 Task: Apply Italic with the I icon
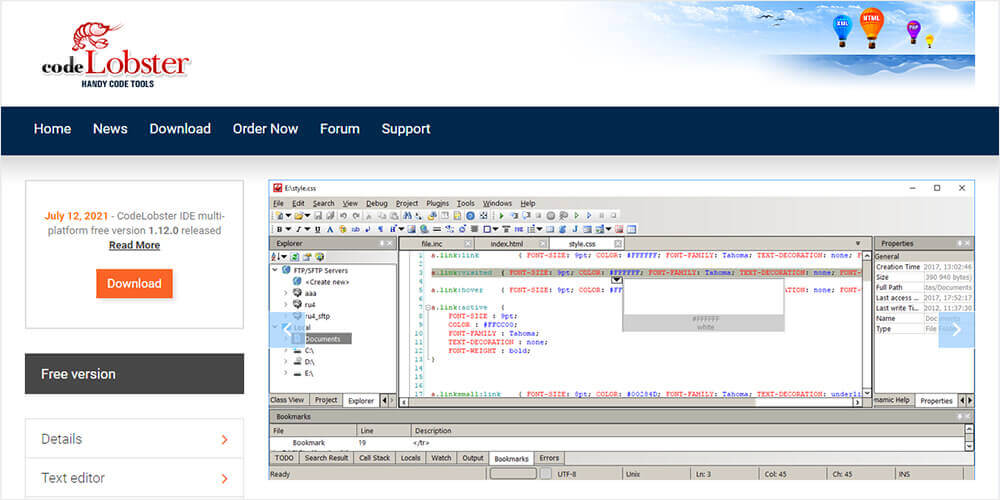pos(298,229)
